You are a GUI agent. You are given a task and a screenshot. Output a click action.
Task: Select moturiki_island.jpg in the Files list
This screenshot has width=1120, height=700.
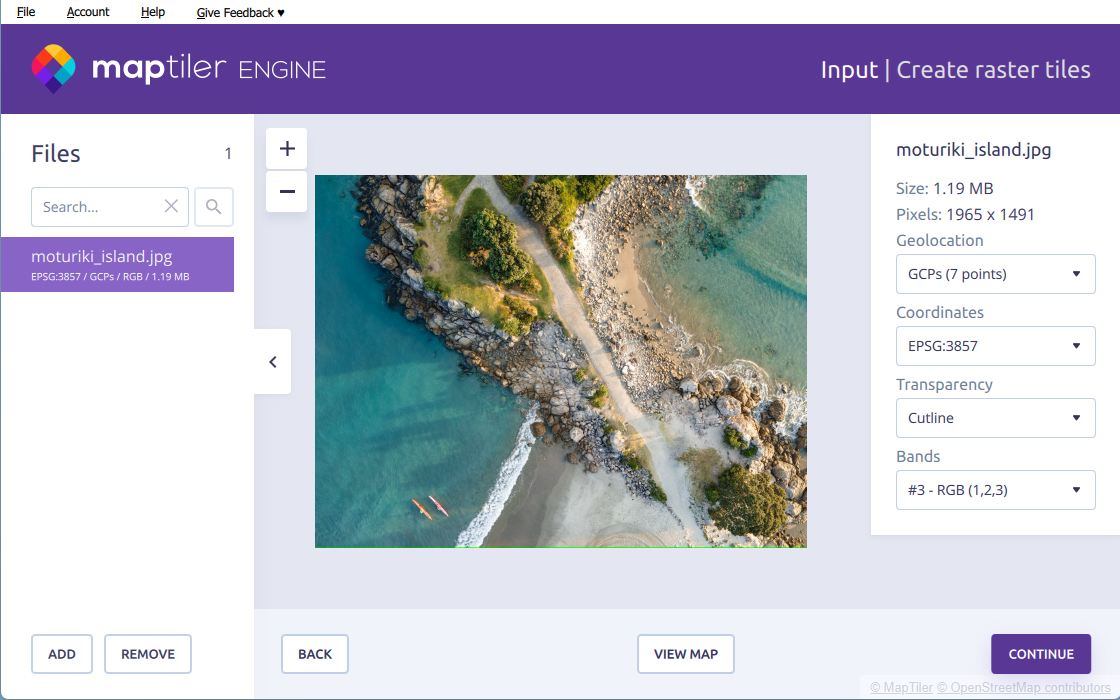coord(117,264)
